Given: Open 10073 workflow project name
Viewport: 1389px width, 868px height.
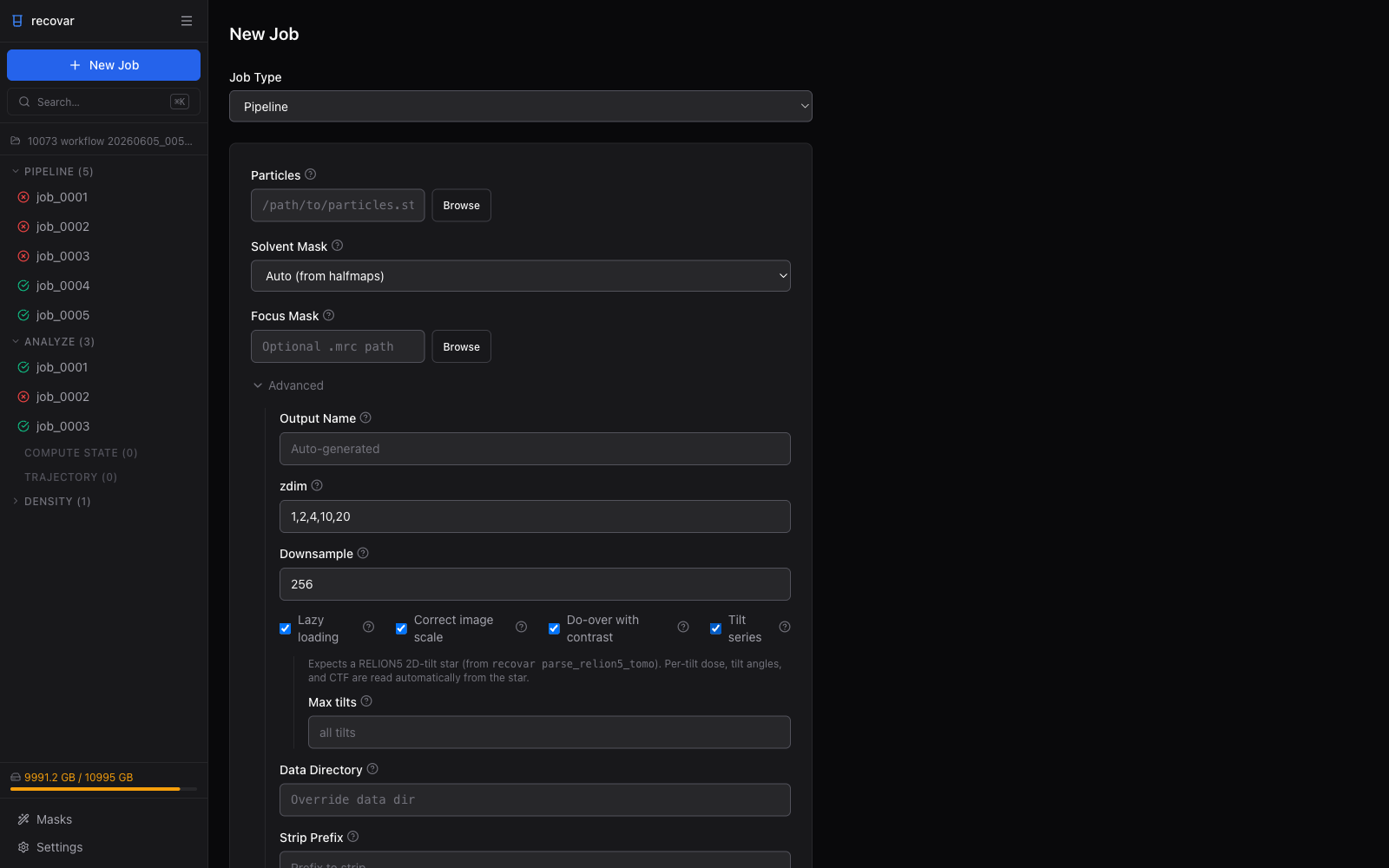Looking at the screenshot, I should pos(110,141).
